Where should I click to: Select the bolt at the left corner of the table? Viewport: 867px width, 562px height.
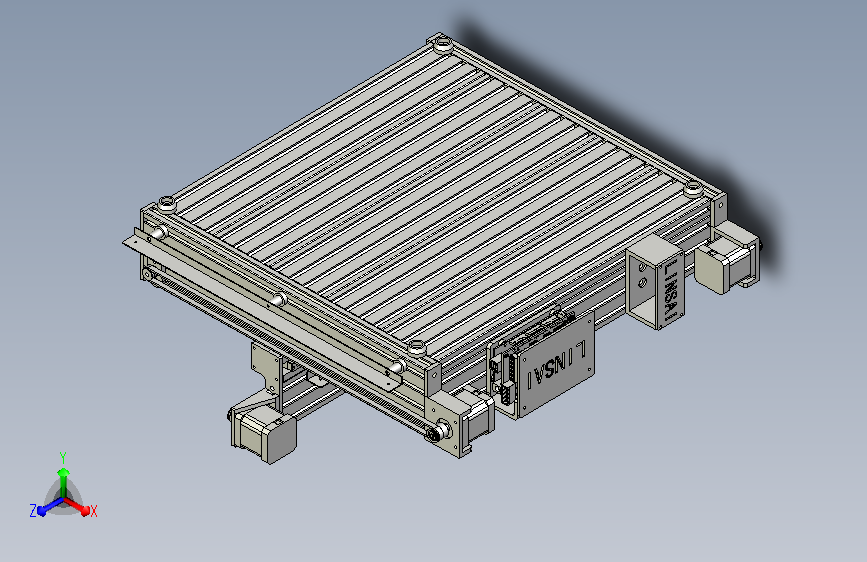pos(166,204)
